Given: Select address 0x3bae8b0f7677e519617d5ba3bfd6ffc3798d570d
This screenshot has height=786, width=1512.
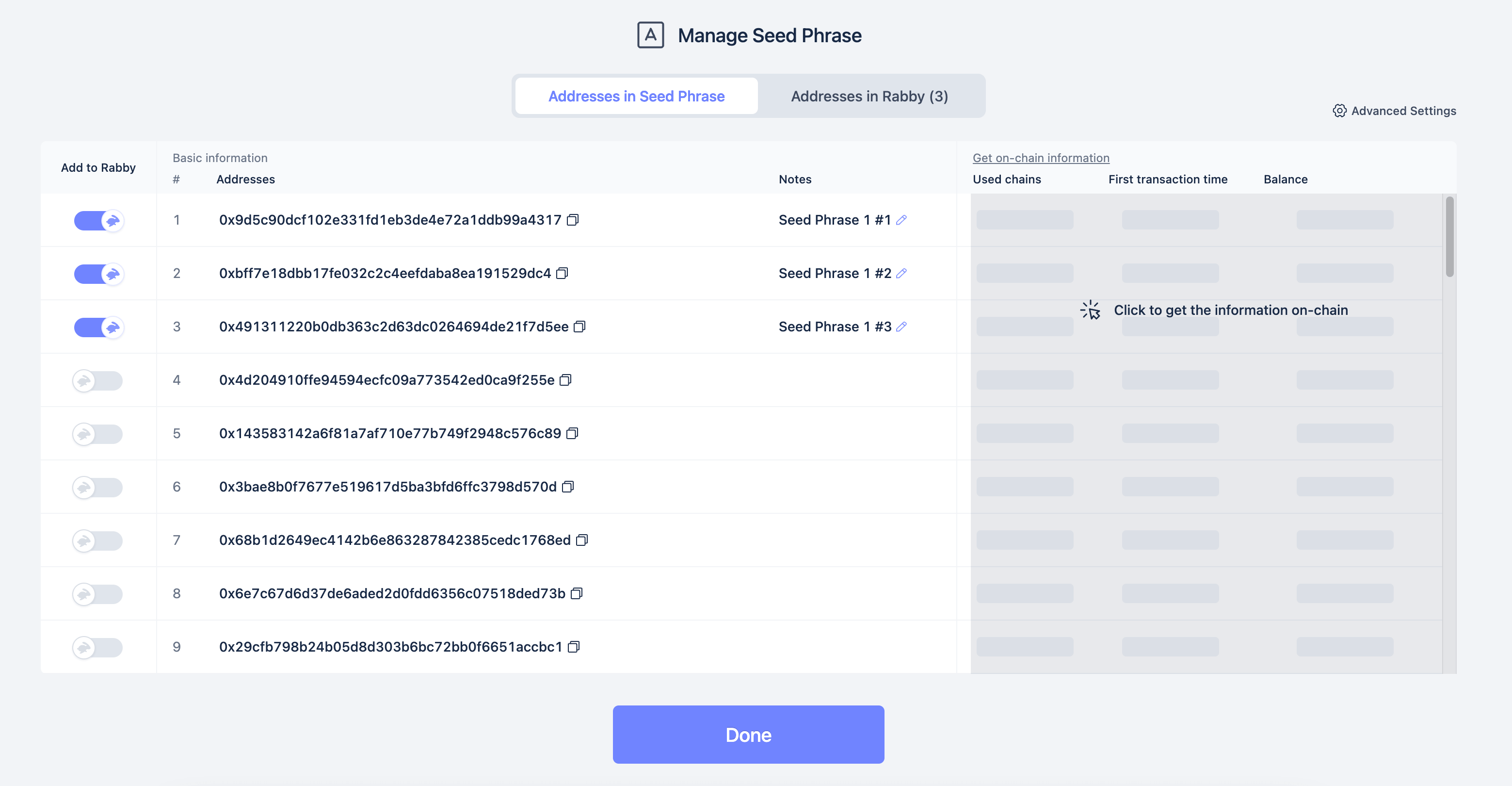Looking at the screenshot, I should [387, 487].
